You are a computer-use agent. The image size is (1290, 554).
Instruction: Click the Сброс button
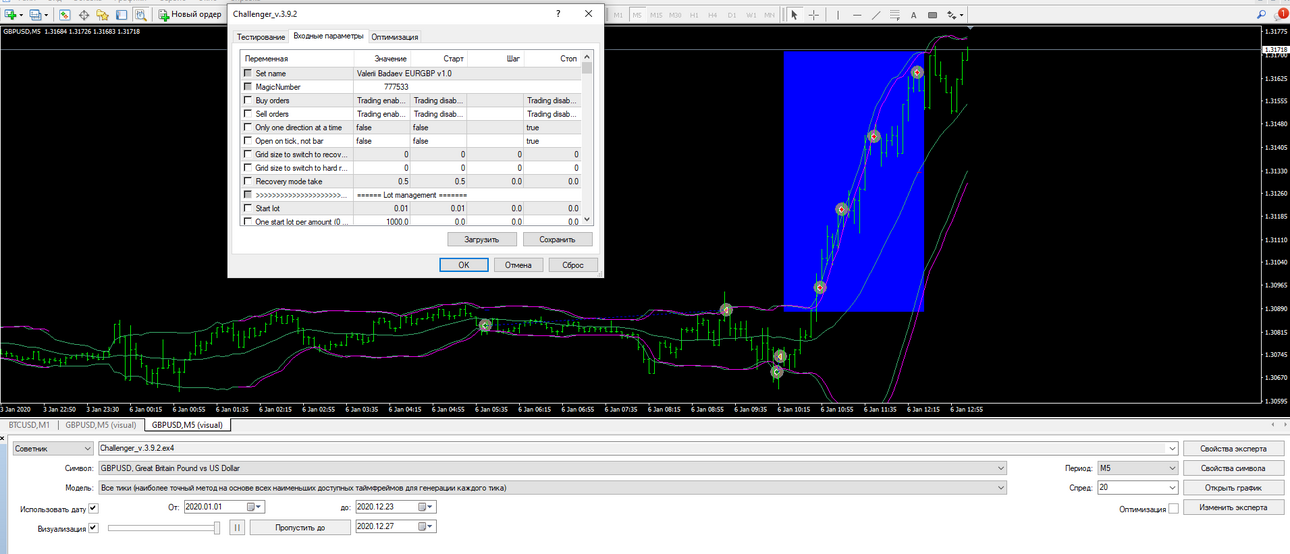tap(573, 265)
